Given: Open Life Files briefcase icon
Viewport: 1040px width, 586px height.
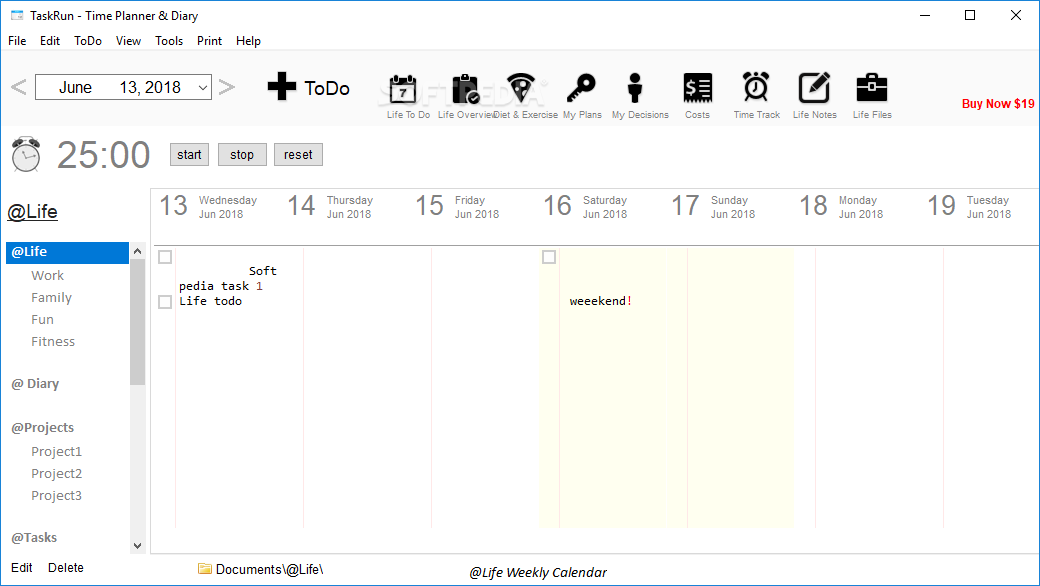Looking at the screenshot, I should (x=872, y=88).
